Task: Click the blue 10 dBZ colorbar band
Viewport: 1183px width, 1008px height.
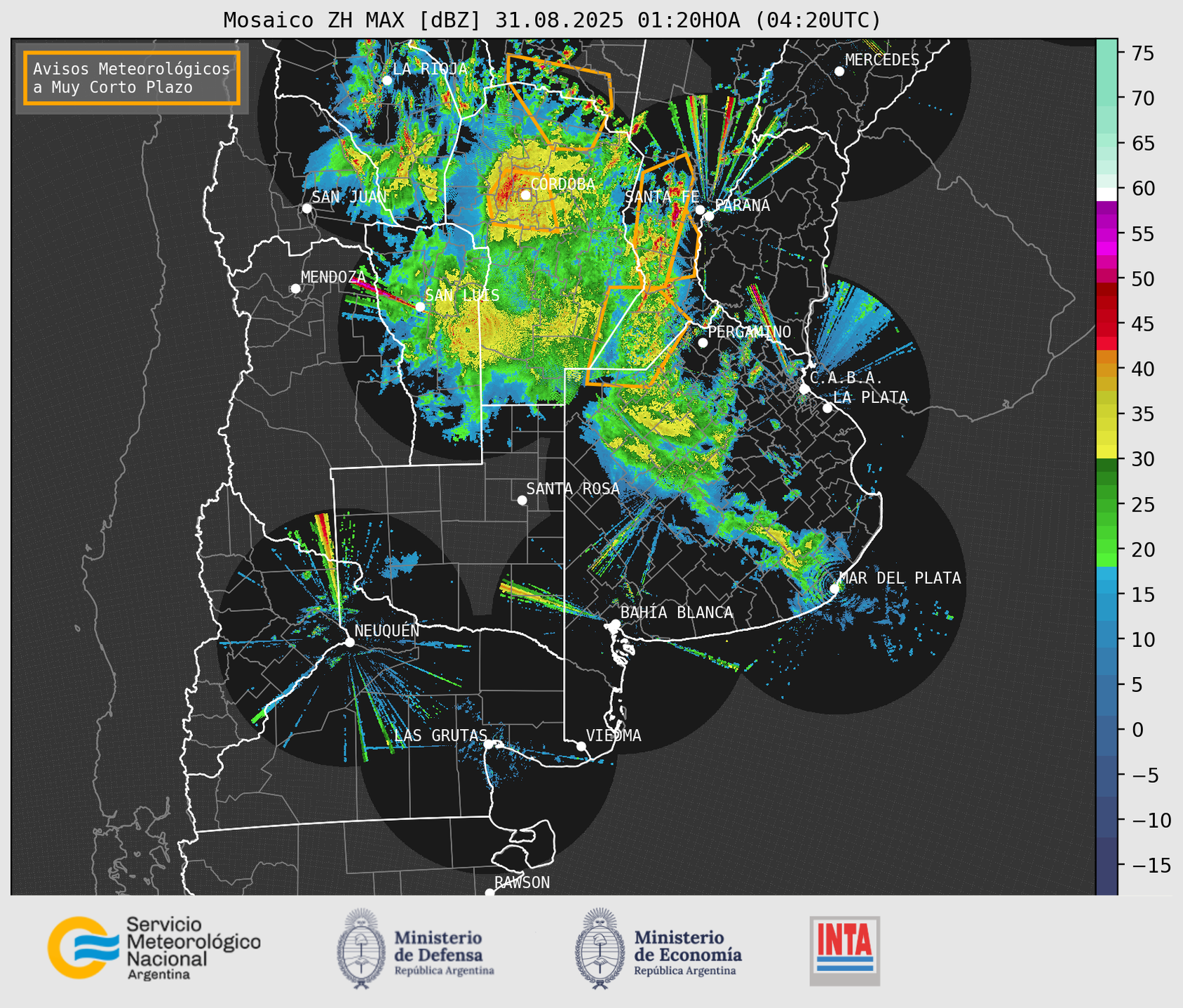Action: tap(1107, 639)
